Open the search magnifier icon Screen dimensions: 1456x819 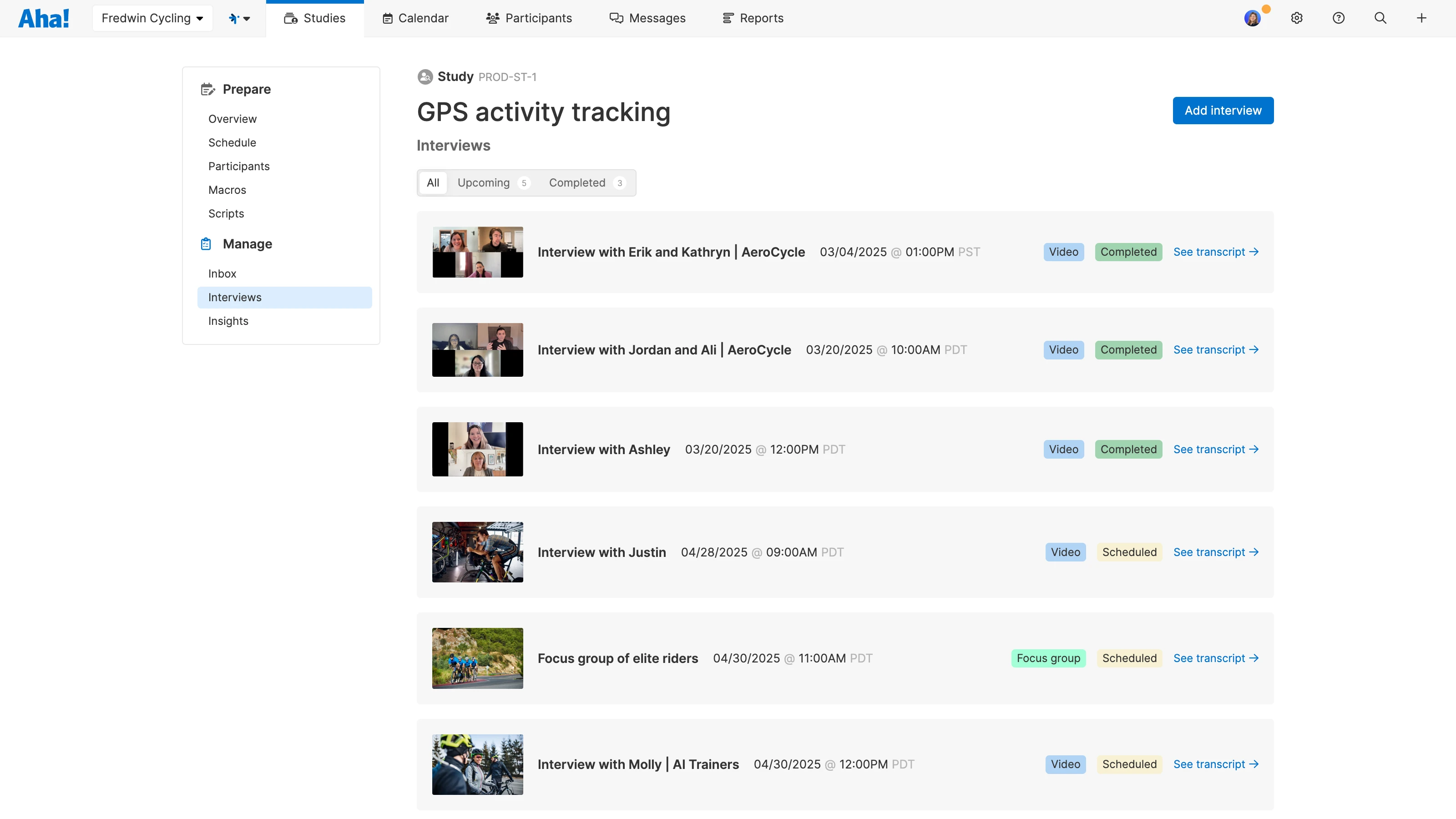1380,18
